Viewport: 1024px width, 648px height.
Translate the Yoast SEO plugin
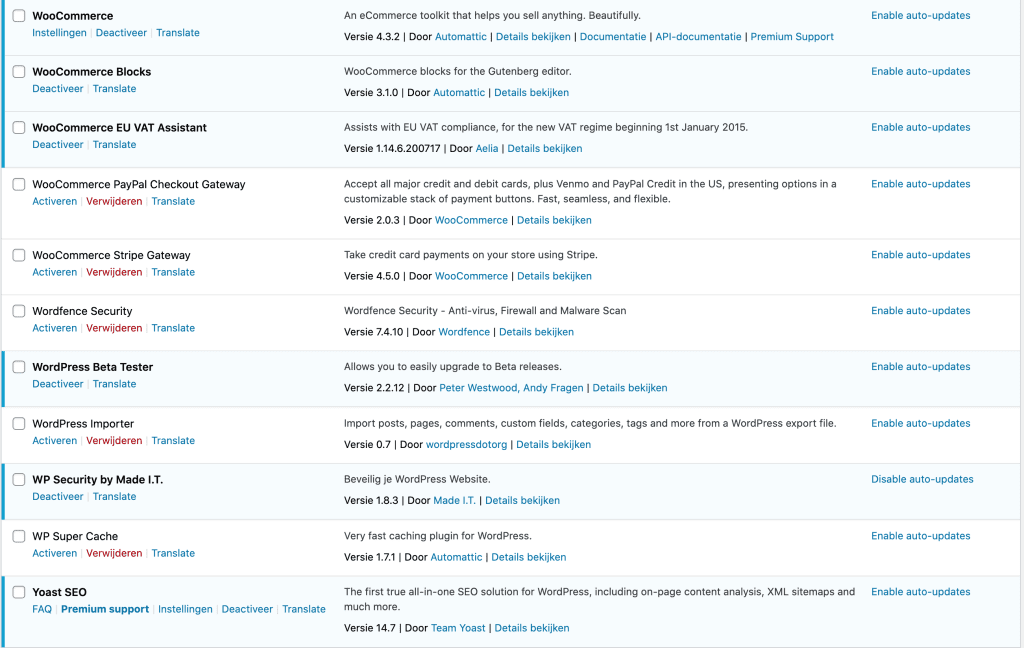304,609
